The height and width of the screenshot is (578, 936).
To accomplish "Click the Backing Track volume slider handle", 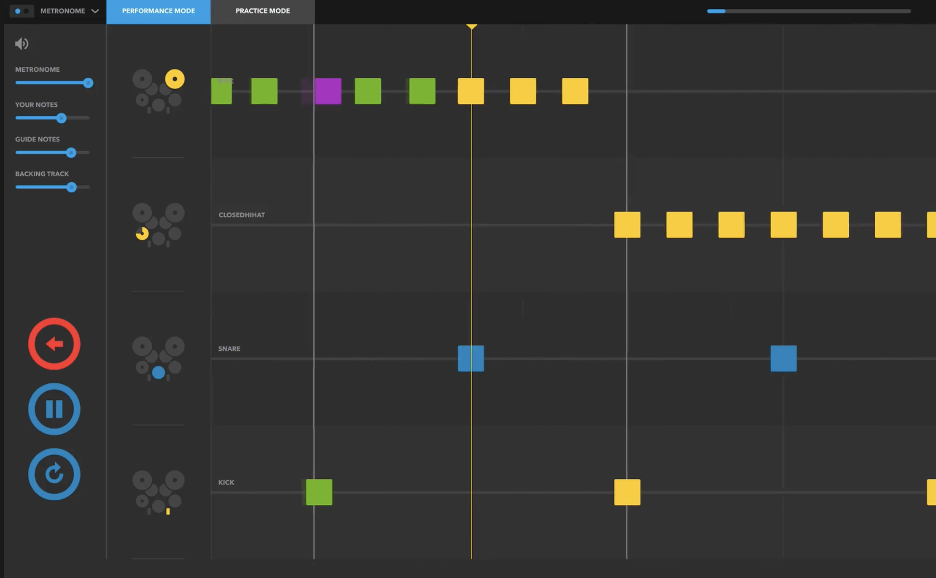I will coord(71,187).
